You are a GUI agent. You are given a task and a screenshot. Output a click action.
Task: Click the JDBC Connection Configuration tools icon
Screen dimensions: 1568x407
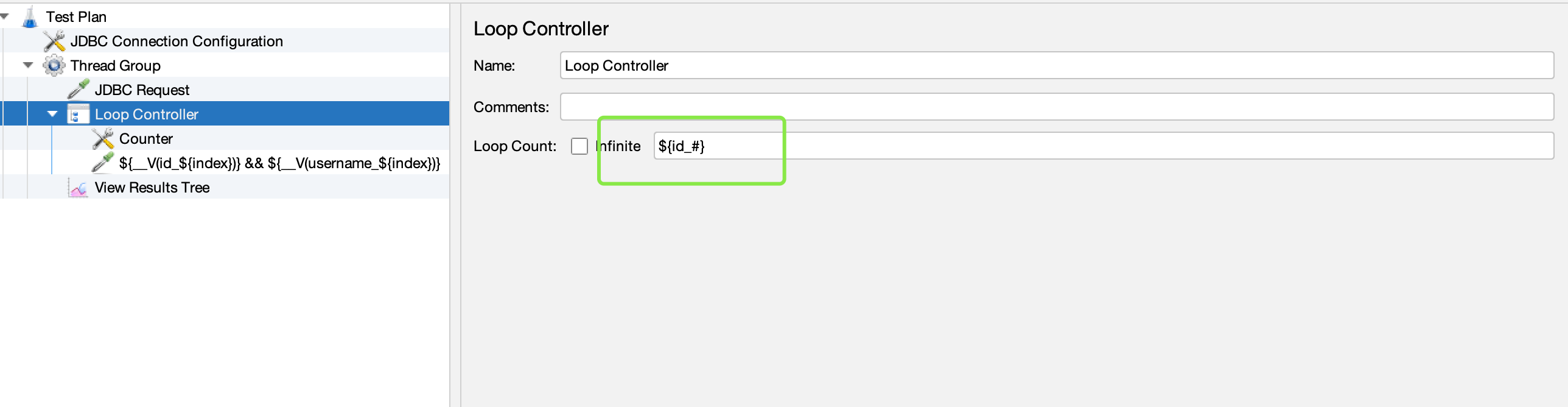tap(54, 41)
